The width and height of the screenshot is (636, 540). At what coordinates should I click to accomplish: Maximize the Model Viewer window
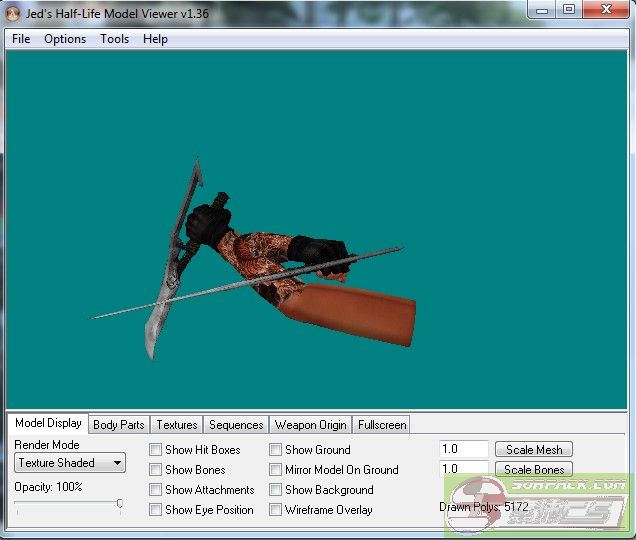[x=569, y=9]
